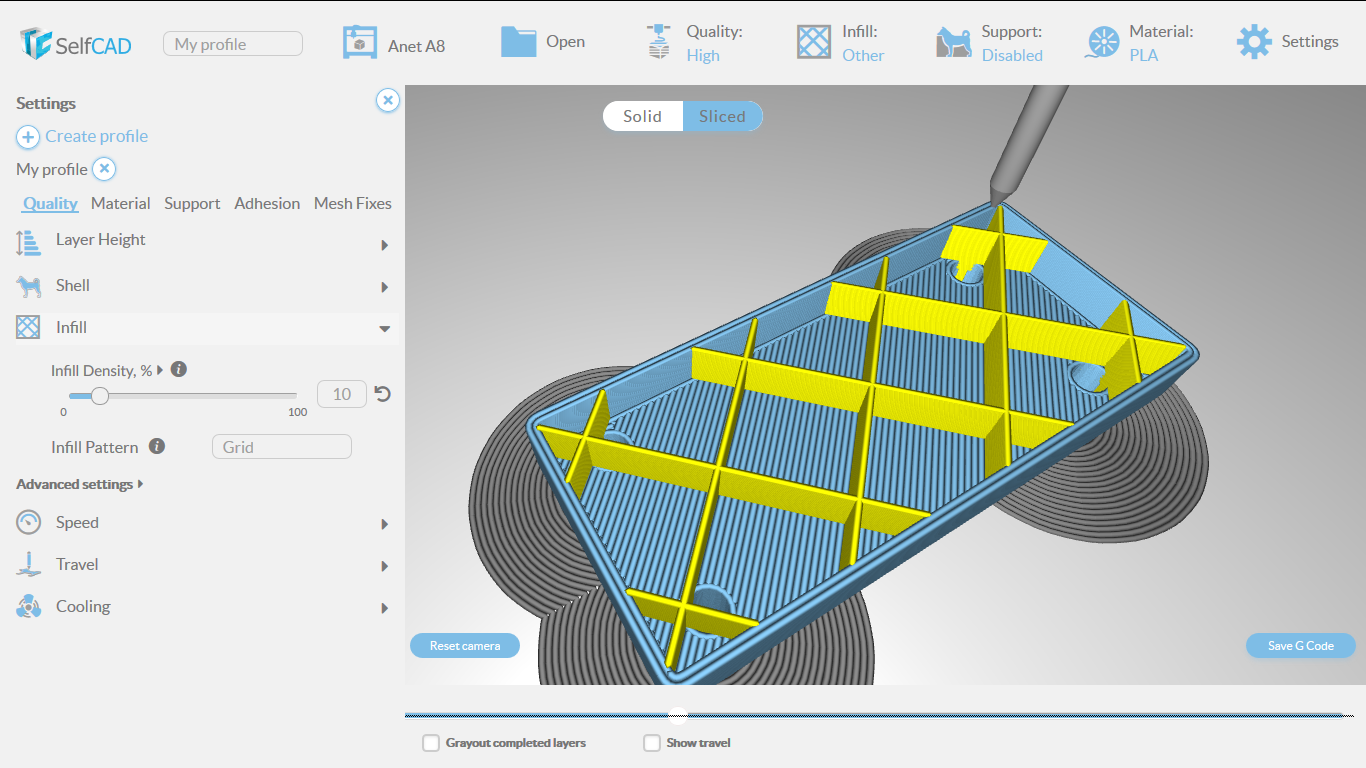Switch to the Mesh Fixes tab
The image size is (1366, 768).
[x=353, y=203]
